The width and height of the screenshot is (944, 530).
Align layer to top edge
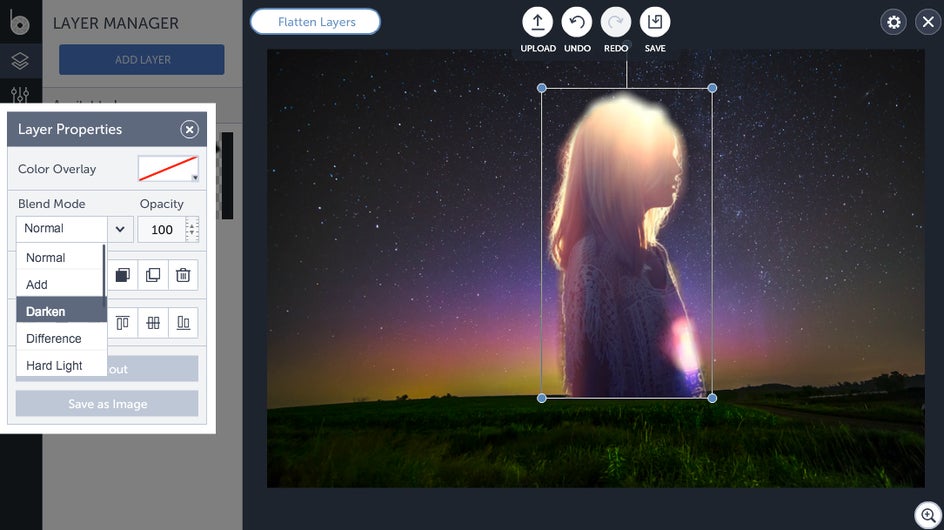pyautogui.click(x=123, y=323)
